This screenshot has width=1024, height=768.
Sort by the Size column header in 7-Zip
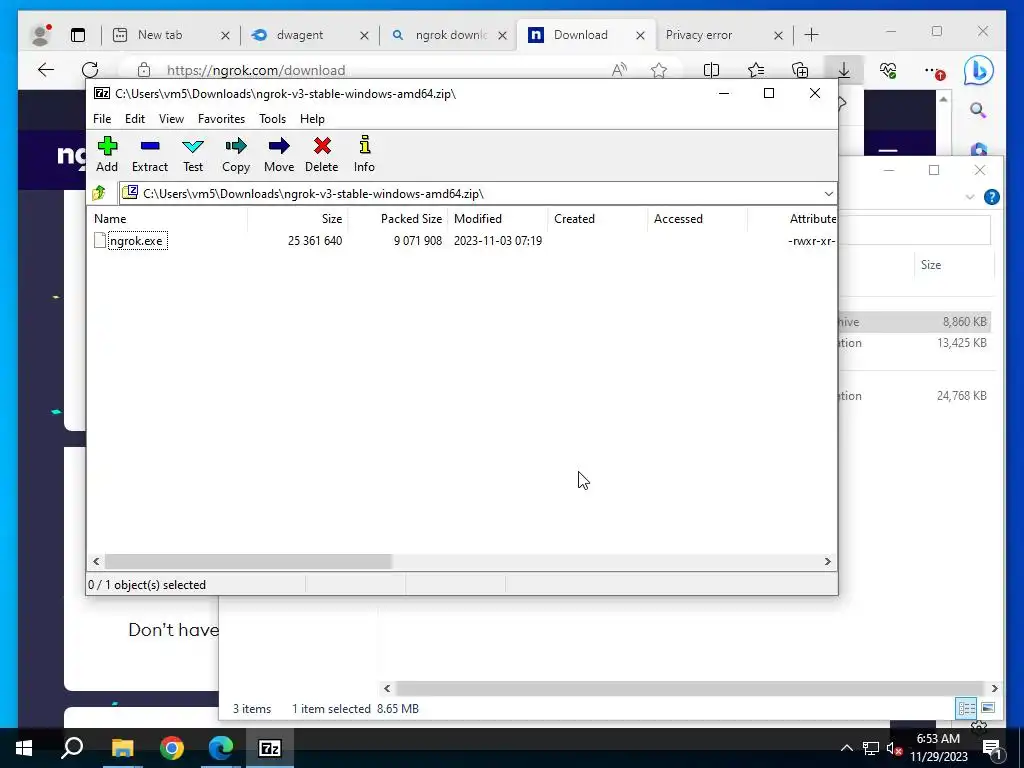coord(298,219)
